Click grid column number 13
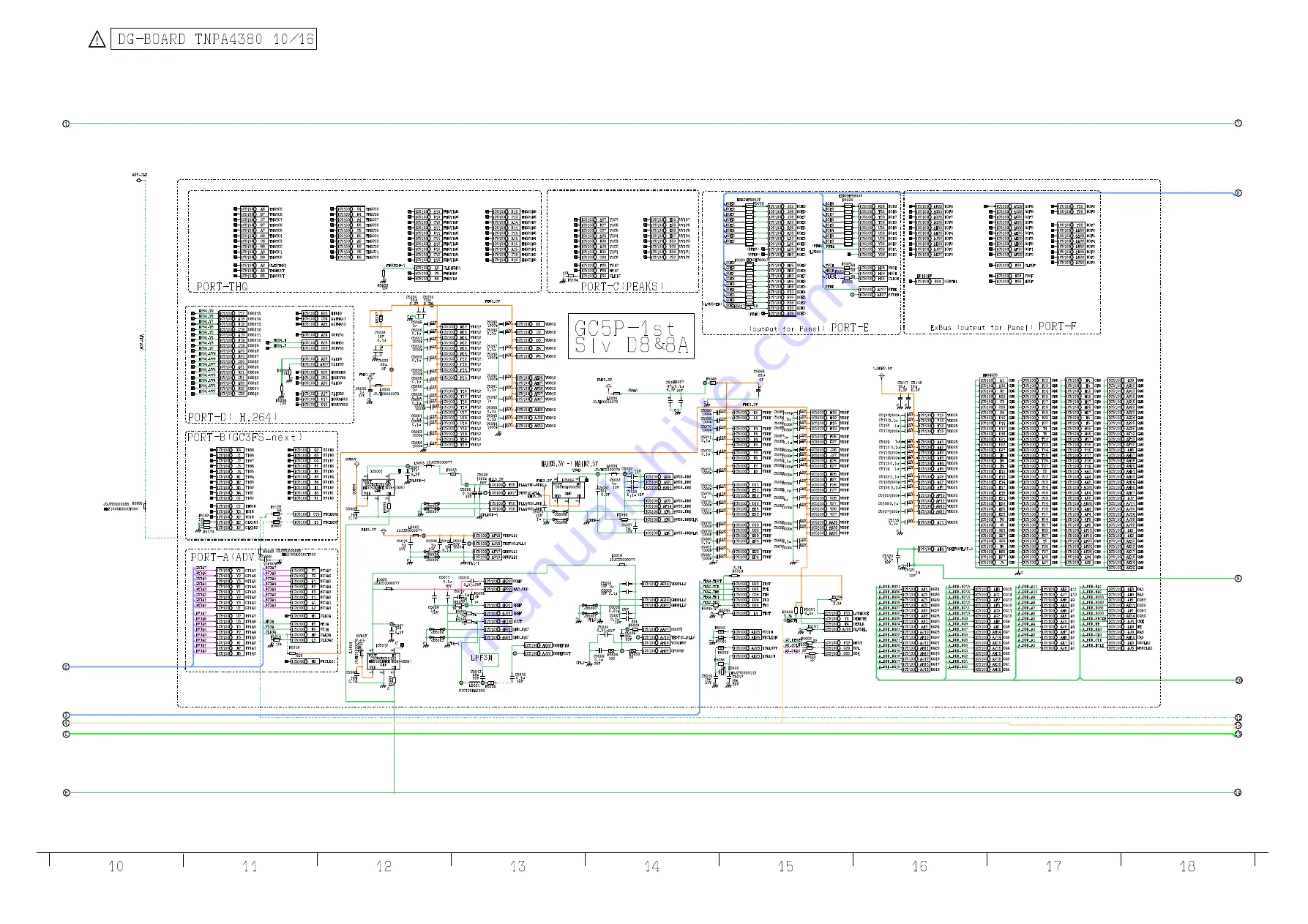1308x924 pixels. click(x=517, y=867)
